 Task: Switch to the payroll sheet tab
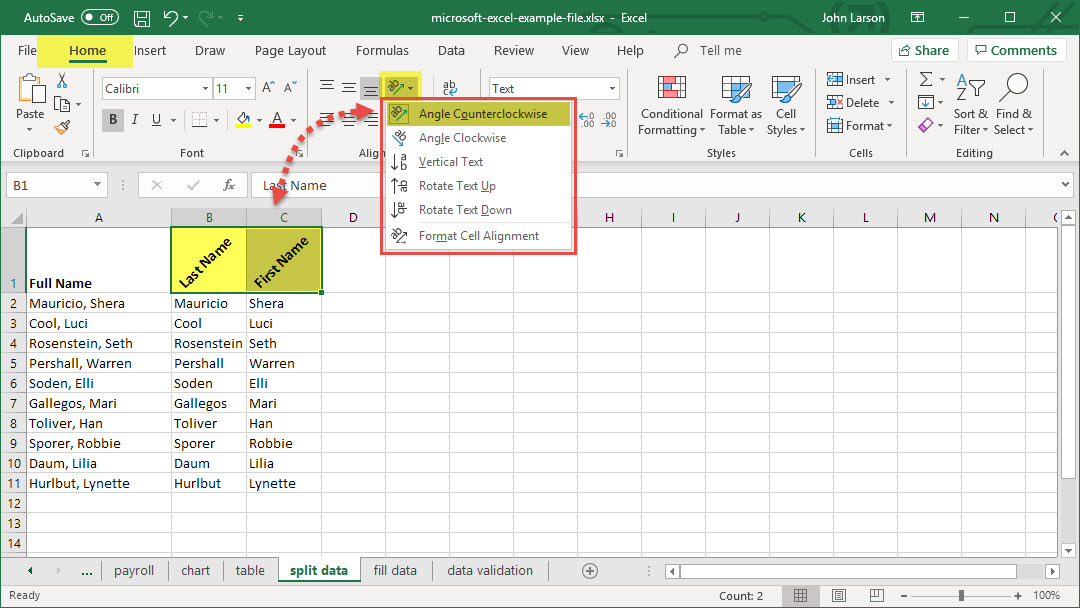pyautogui.click(x=134, y=571)
